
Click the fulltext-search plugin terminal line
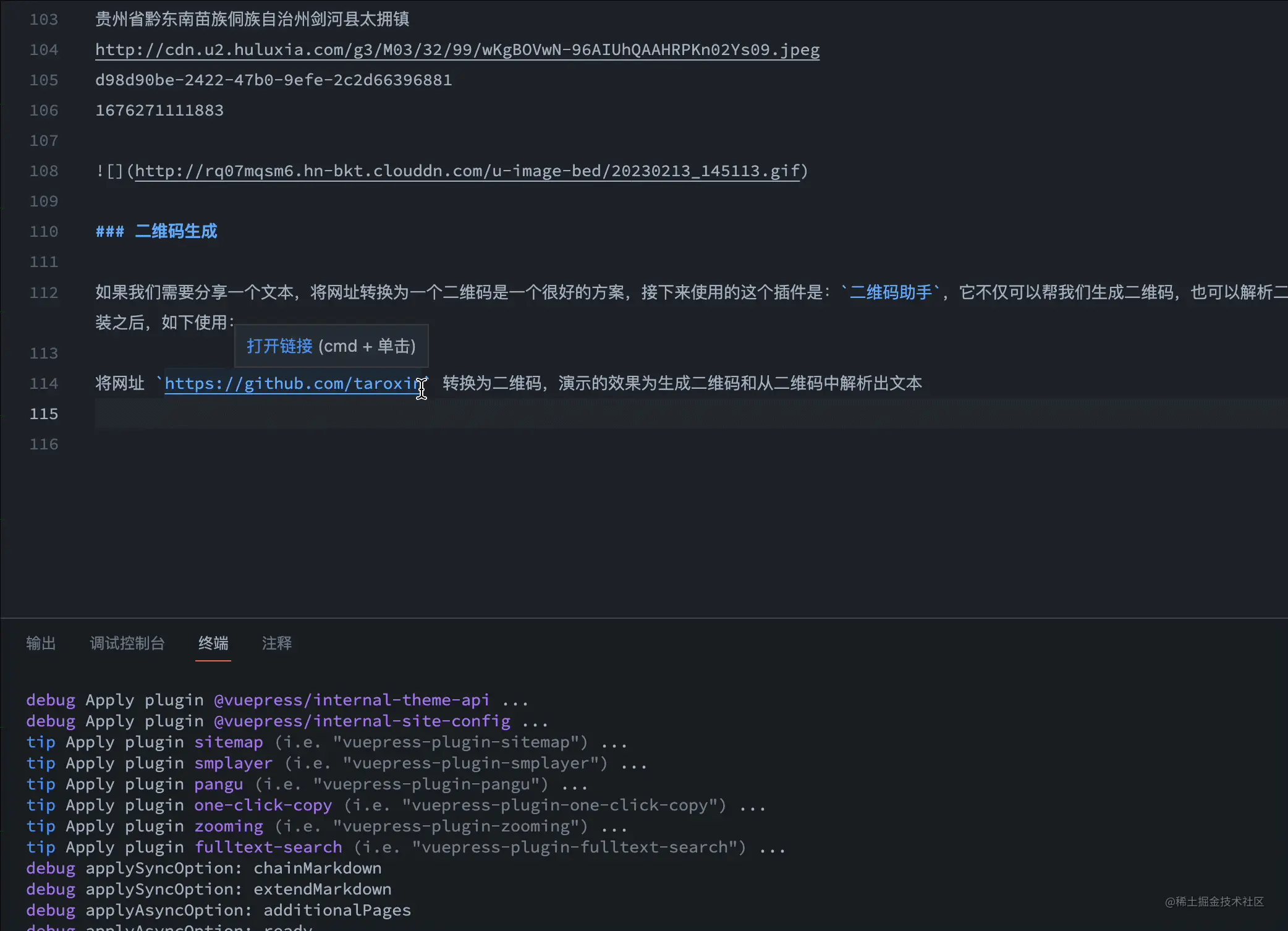(405, 847)
